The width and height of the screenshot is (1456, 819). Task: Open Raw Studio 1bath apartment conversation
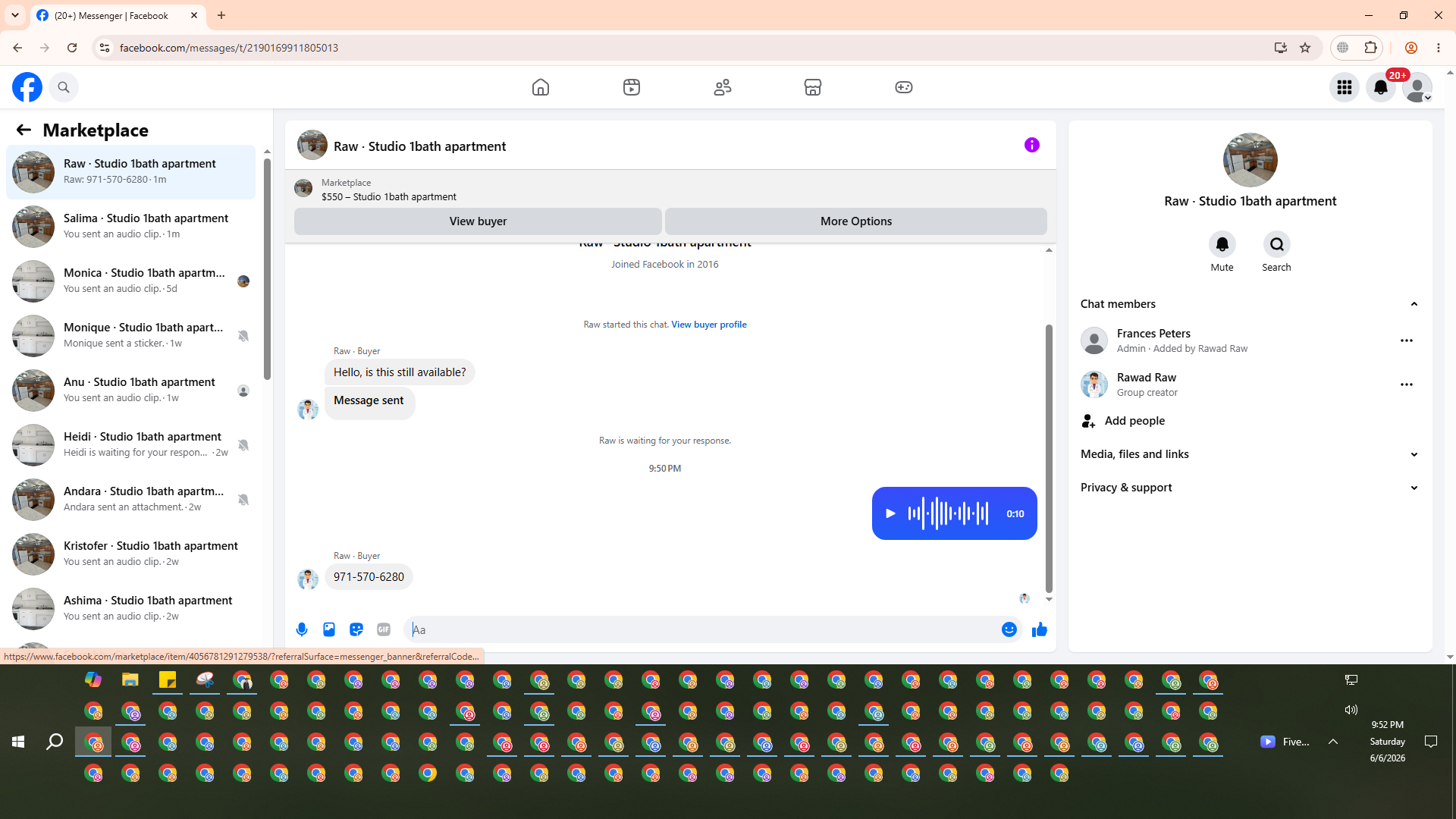(x=131, y=171)
